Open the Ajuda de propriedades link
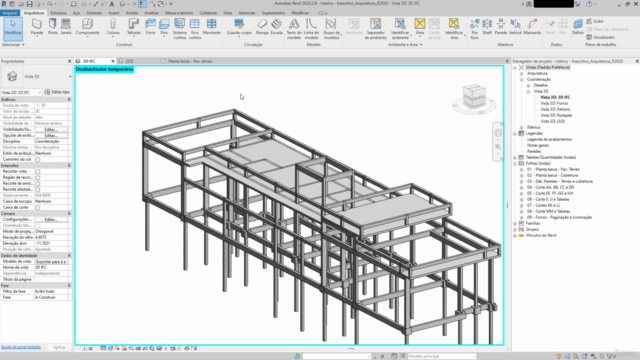The height and width of the screenshot is (360, 640). click(21, 347)
